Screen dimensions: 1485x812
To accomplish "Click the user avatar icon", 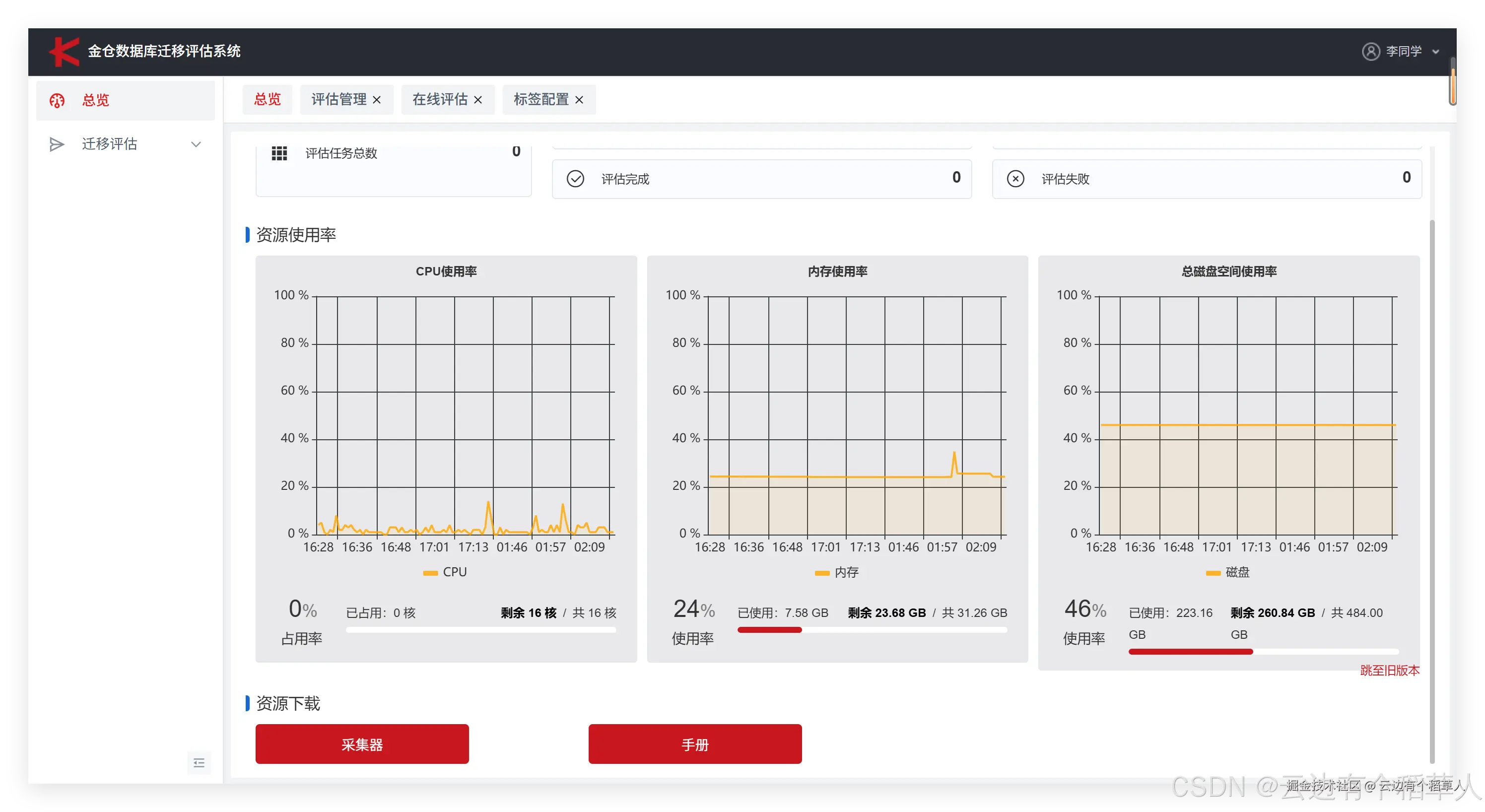I will [x=1370, y=51].
